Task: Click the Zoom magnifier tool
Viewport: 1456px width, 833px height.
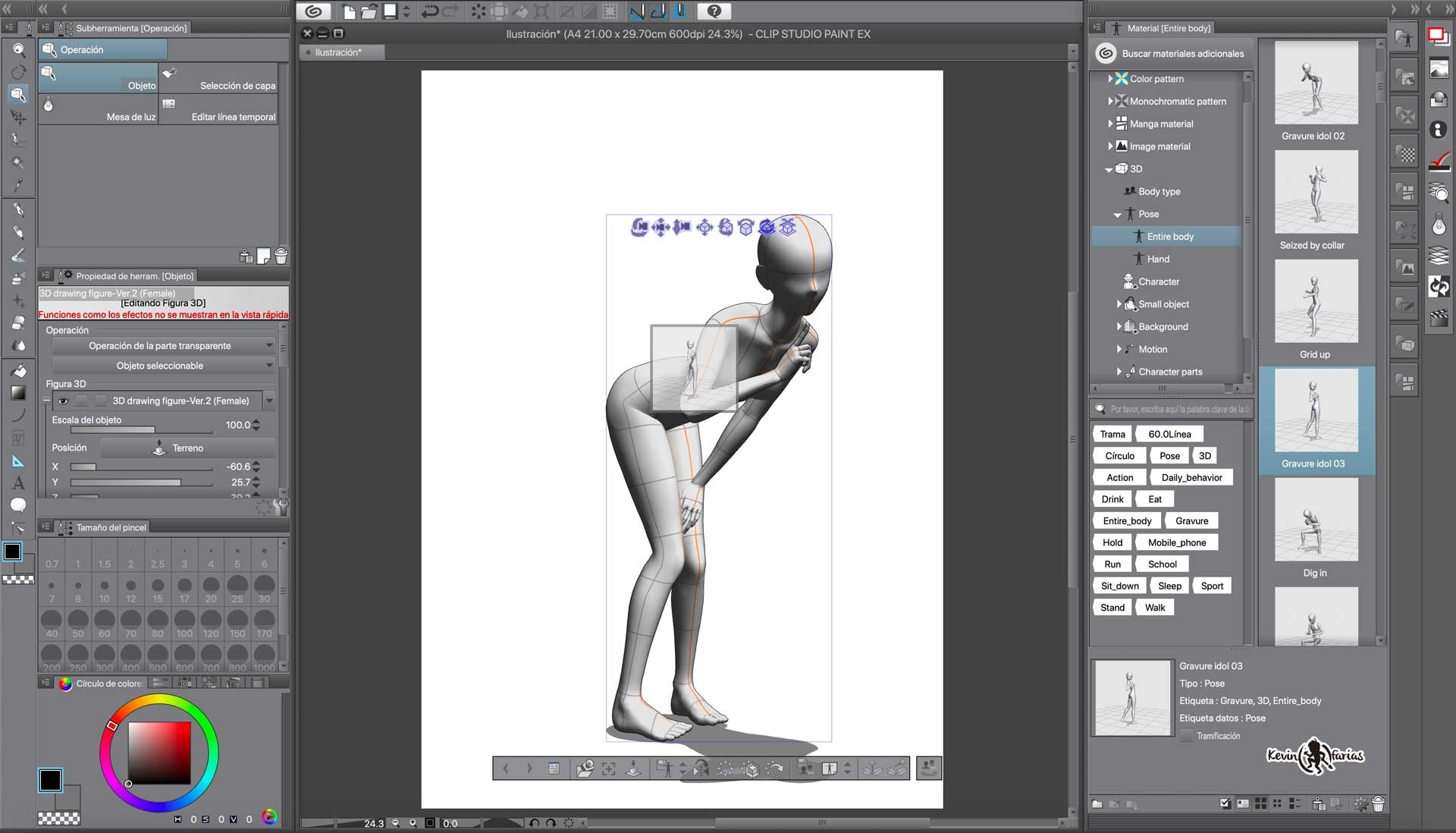Action: click(18, 50)
